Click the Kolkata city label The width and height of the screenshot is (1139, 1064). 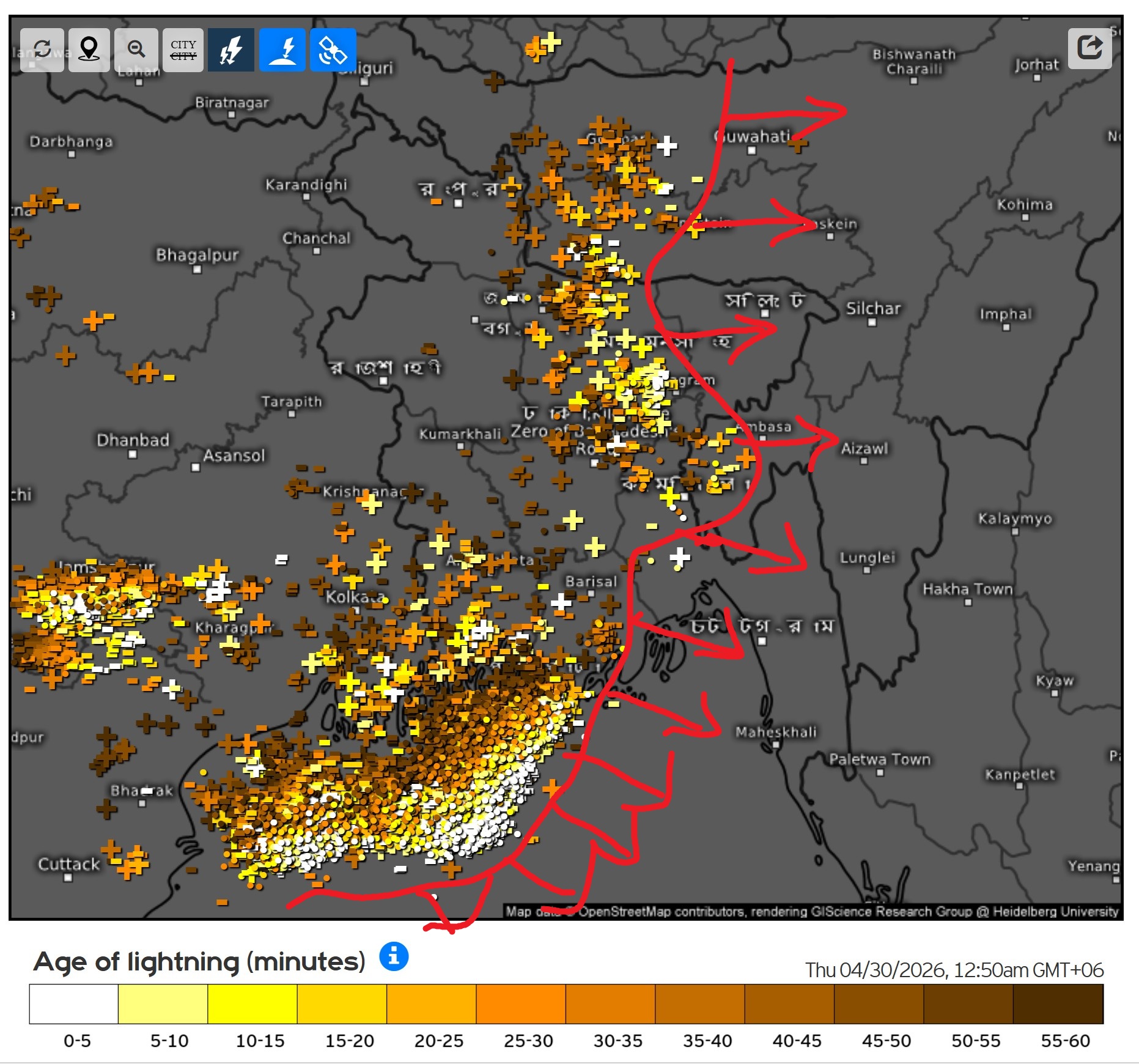(x=355, y=597)
